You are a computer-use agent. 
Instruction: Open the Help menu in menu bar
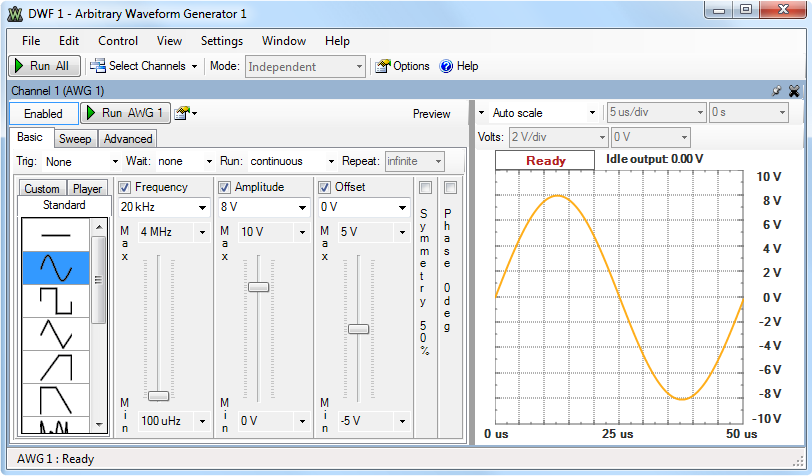coord(337,41)
